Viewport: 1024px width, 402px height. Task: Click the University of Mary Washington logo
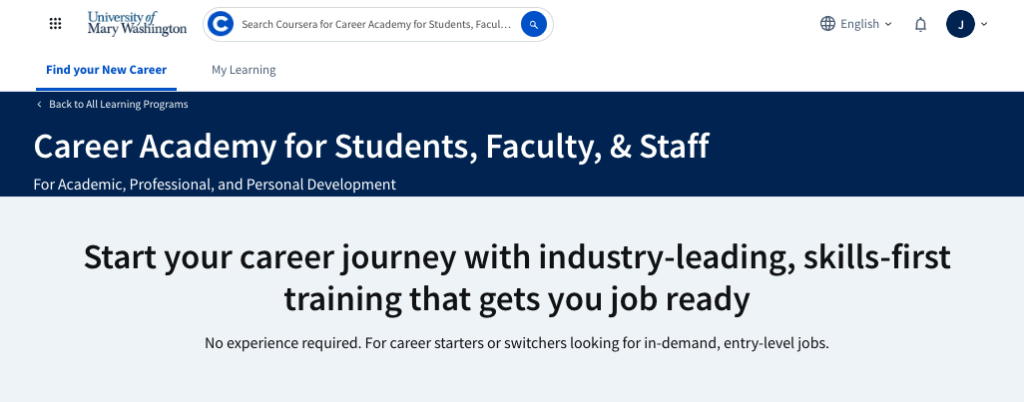[x=137, y=24]
